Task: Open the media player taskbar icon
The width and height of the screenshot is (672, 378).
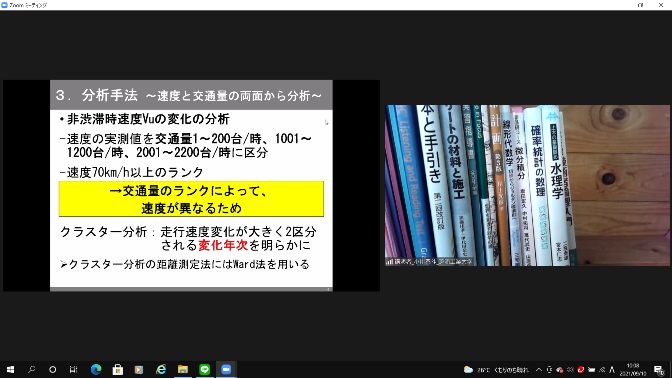Action: click(139, 369)
